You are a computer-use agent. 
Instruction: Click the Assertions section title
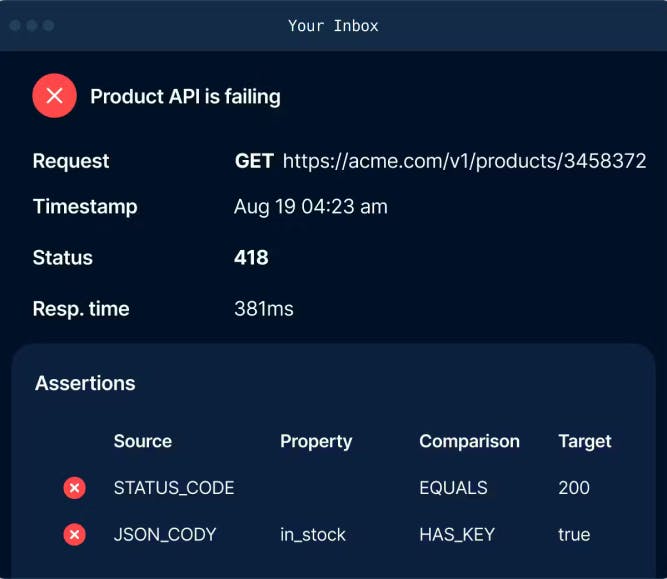85,383
